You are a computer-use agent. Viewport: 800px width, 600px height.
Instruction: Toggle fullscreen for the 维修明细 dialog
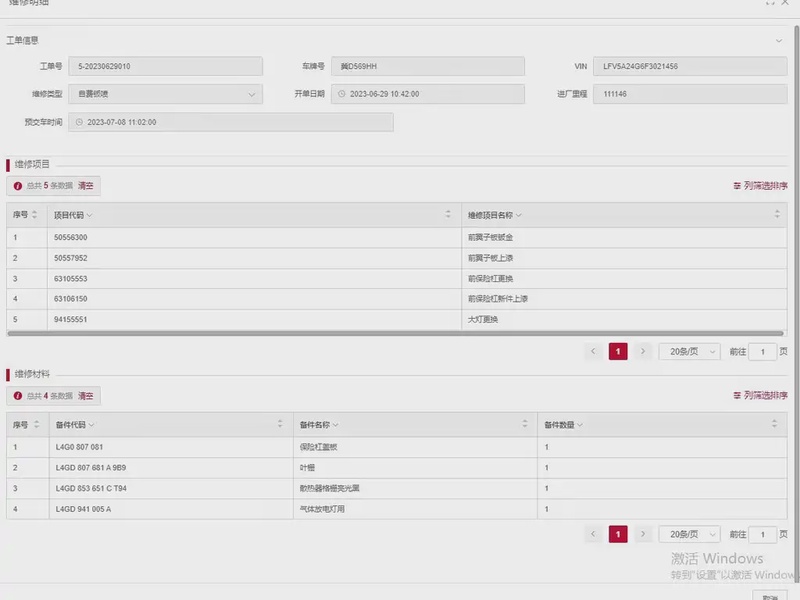(x=770, y=3)
